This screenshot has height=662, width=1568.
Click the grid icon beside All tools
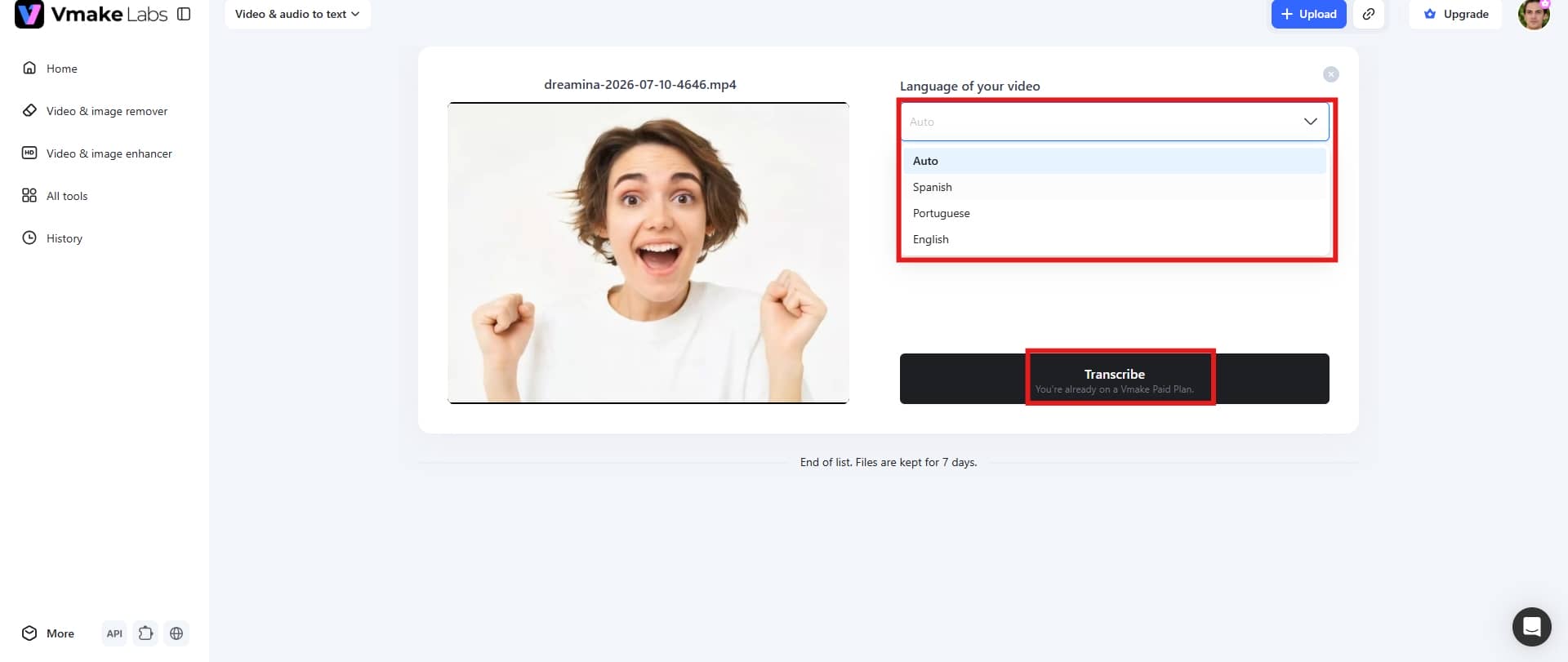coord(29,195)
